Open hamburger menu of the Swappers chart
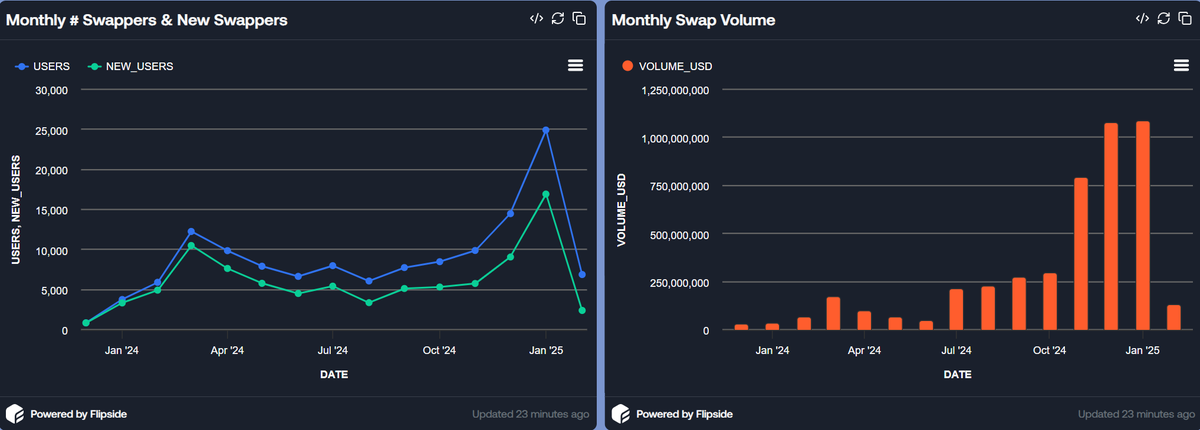The width and height of the screenshot is (1200, 430). [x=575, y=65]
